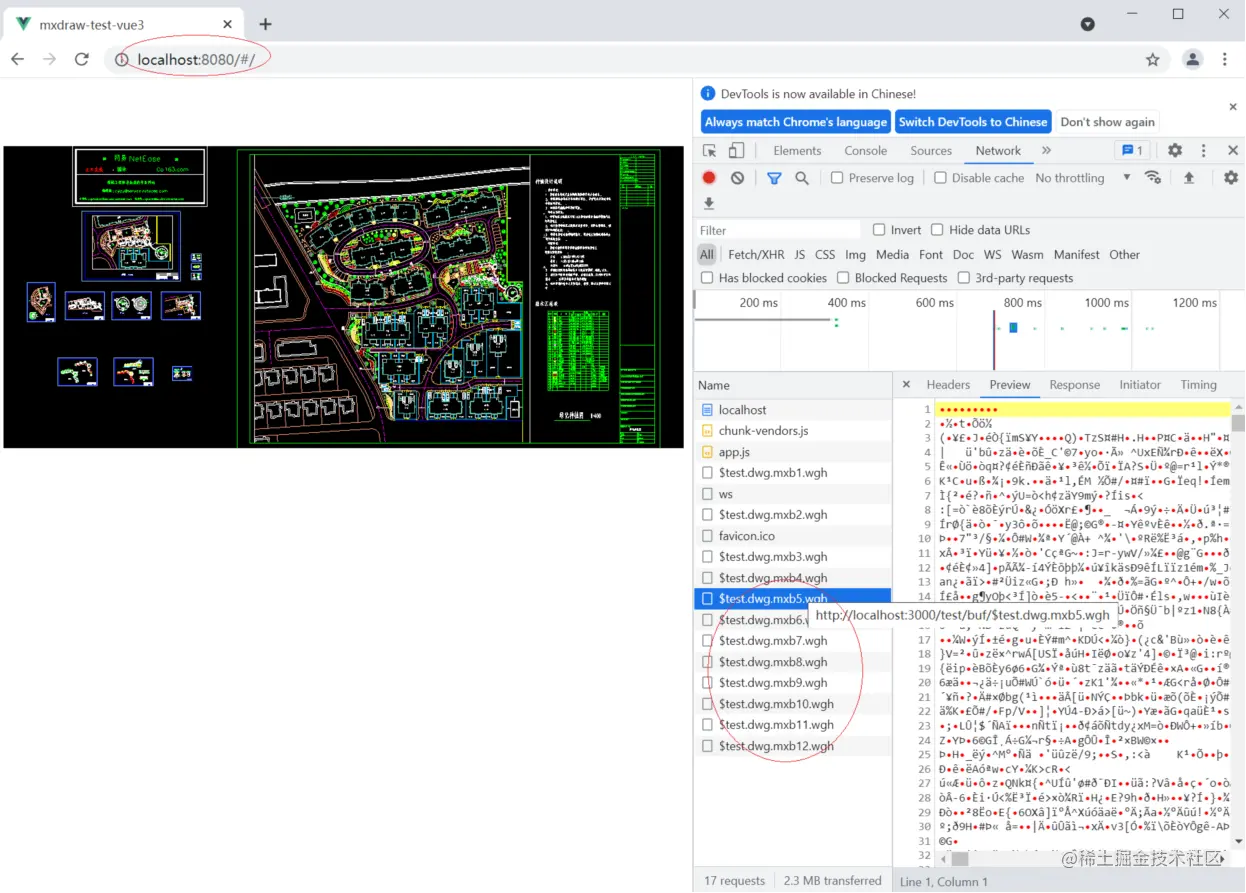Select the All filter type
The width and height of the screenshot is (1246, 893).
click(707, 255)
